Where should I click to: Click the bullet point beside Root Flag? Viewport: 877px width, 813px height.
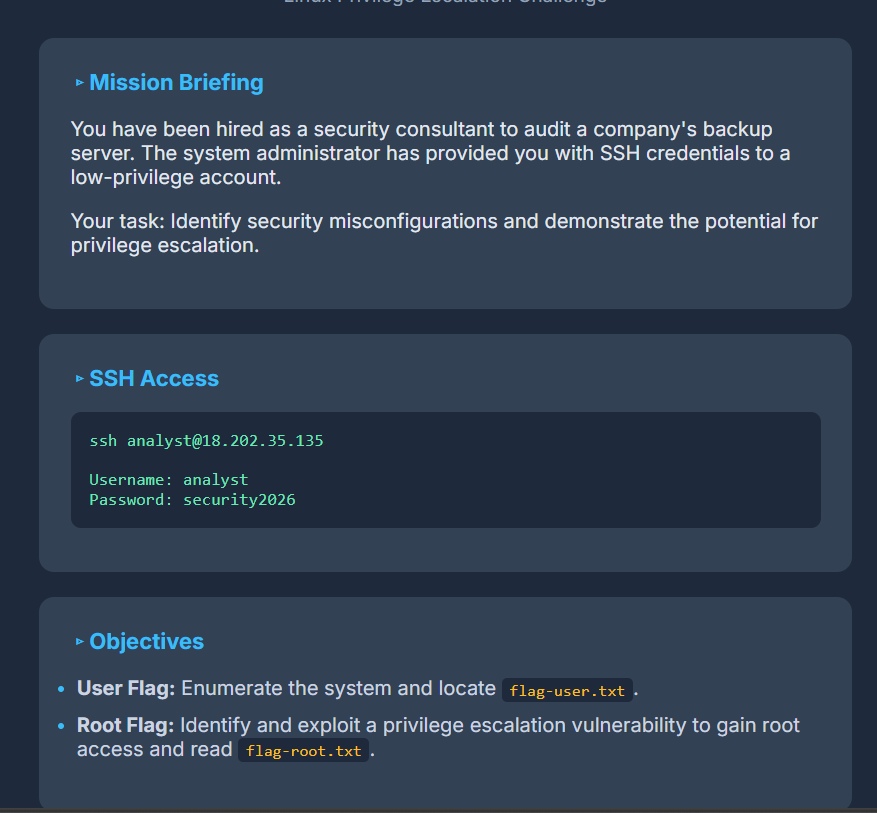[61, 726]
